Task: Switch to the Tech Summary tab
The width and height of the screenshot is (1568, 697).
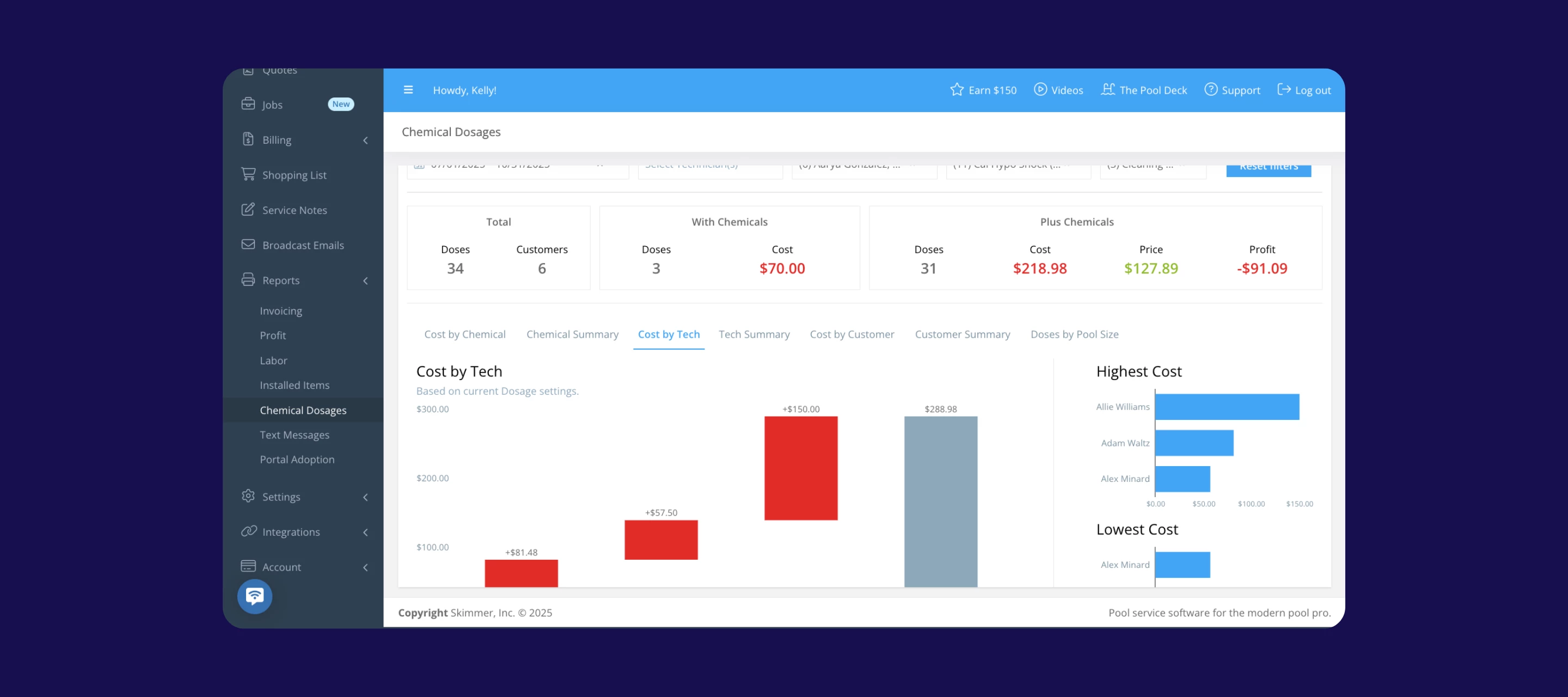Action: (x=754, y=334)
